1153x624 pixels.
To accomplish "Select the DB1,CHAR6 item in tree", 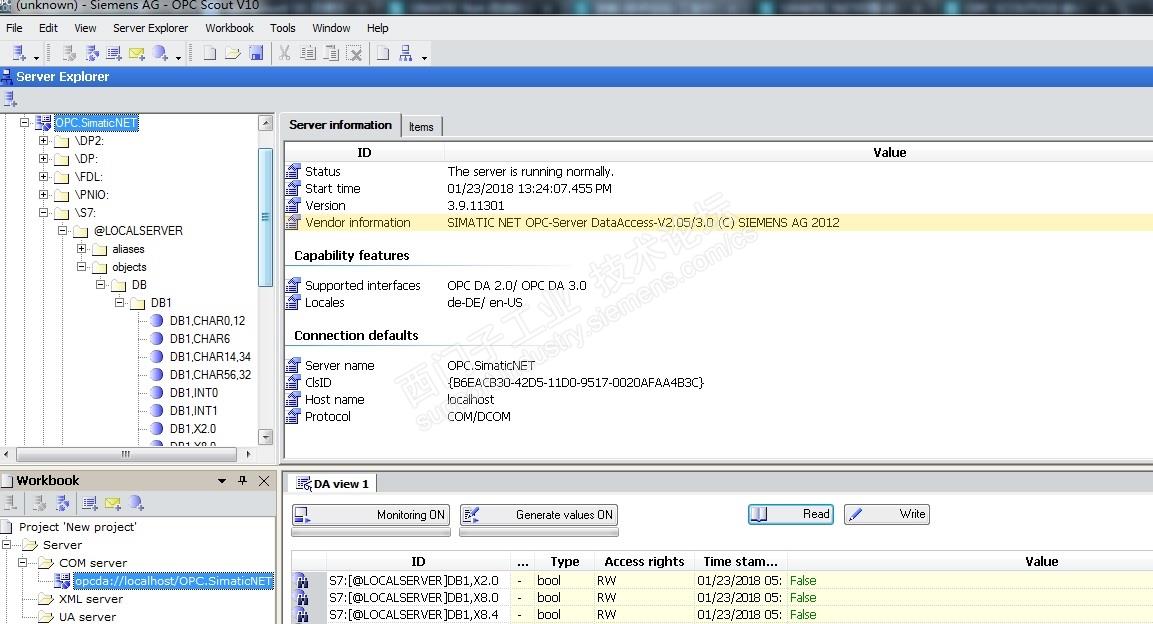I will 199,339.
